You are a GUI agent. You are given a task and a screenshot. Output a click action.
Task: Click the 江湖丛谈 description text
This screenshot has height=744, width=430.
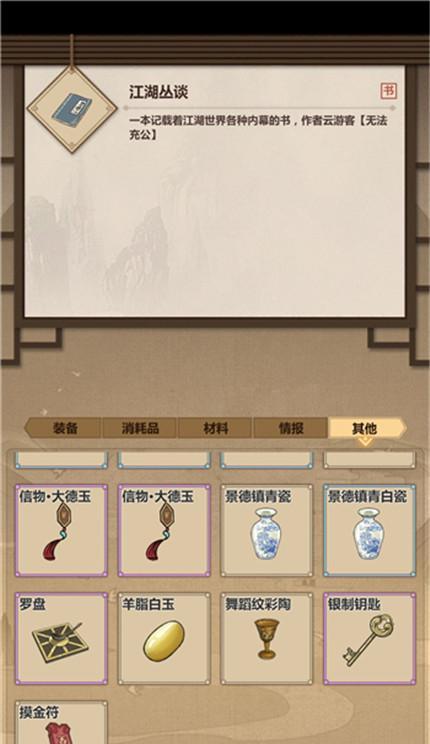(259, 127)
